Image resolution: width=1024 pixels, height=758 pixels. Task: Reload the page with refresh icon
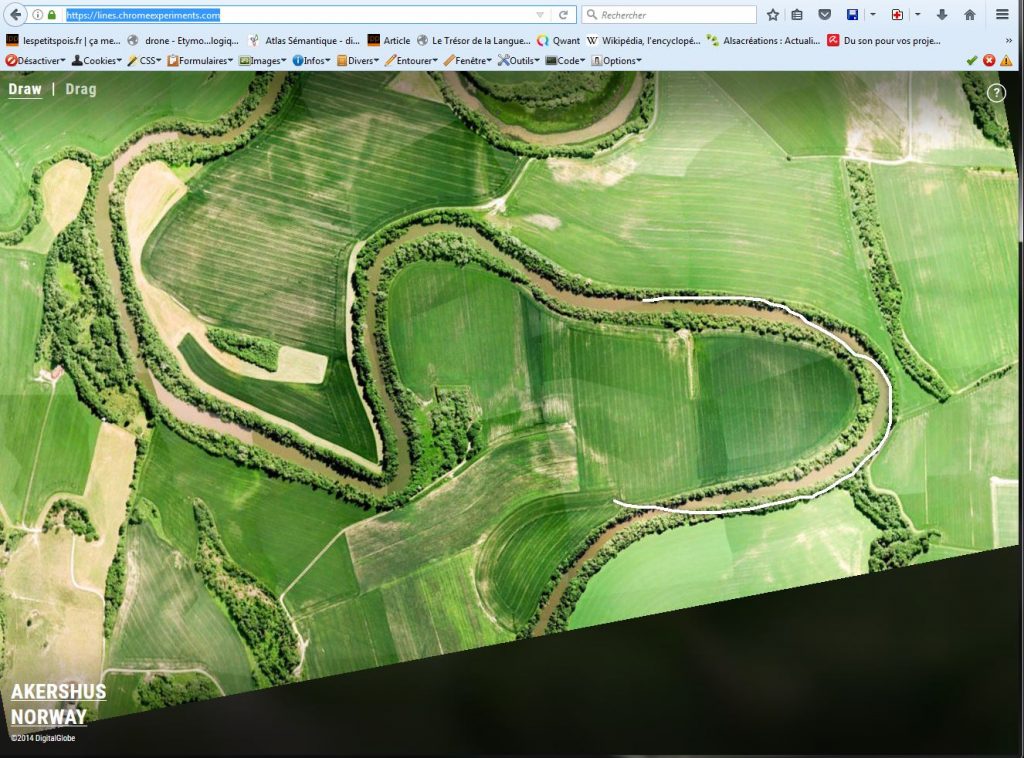coord(563,15)
